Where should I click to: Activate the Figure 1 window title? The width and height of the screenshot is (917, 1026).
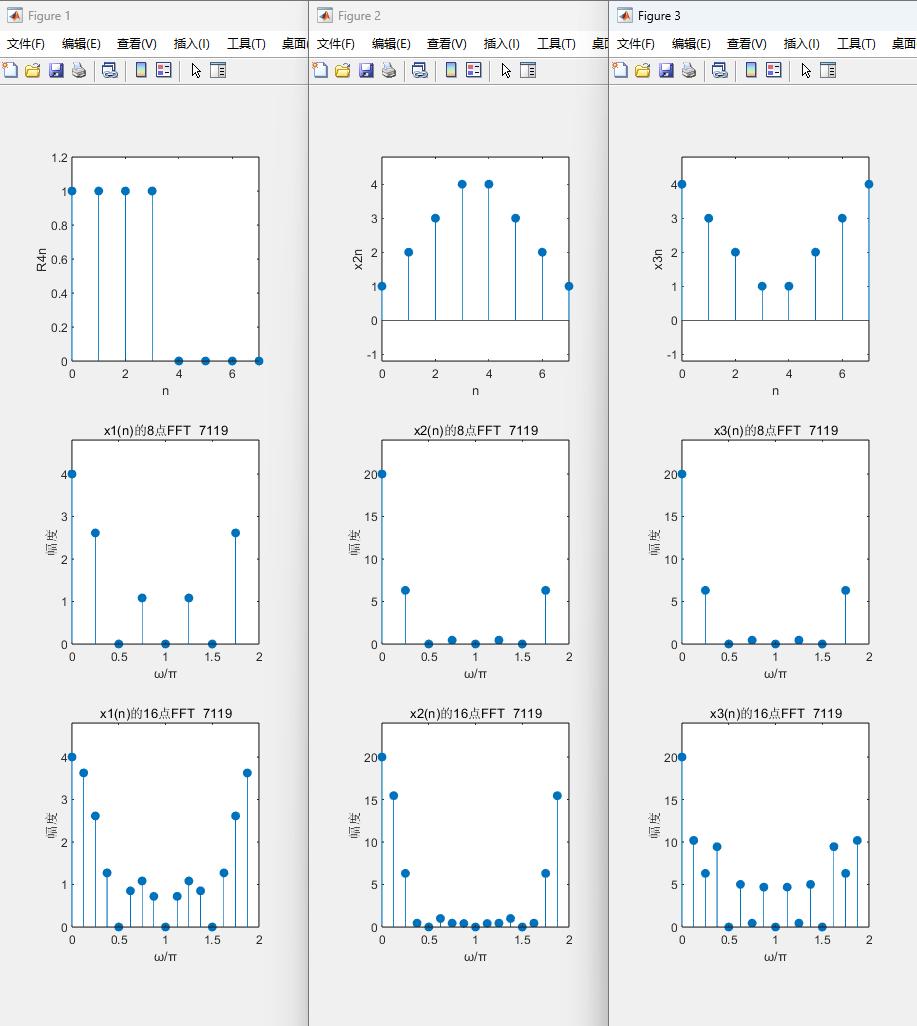click(48, 16)
